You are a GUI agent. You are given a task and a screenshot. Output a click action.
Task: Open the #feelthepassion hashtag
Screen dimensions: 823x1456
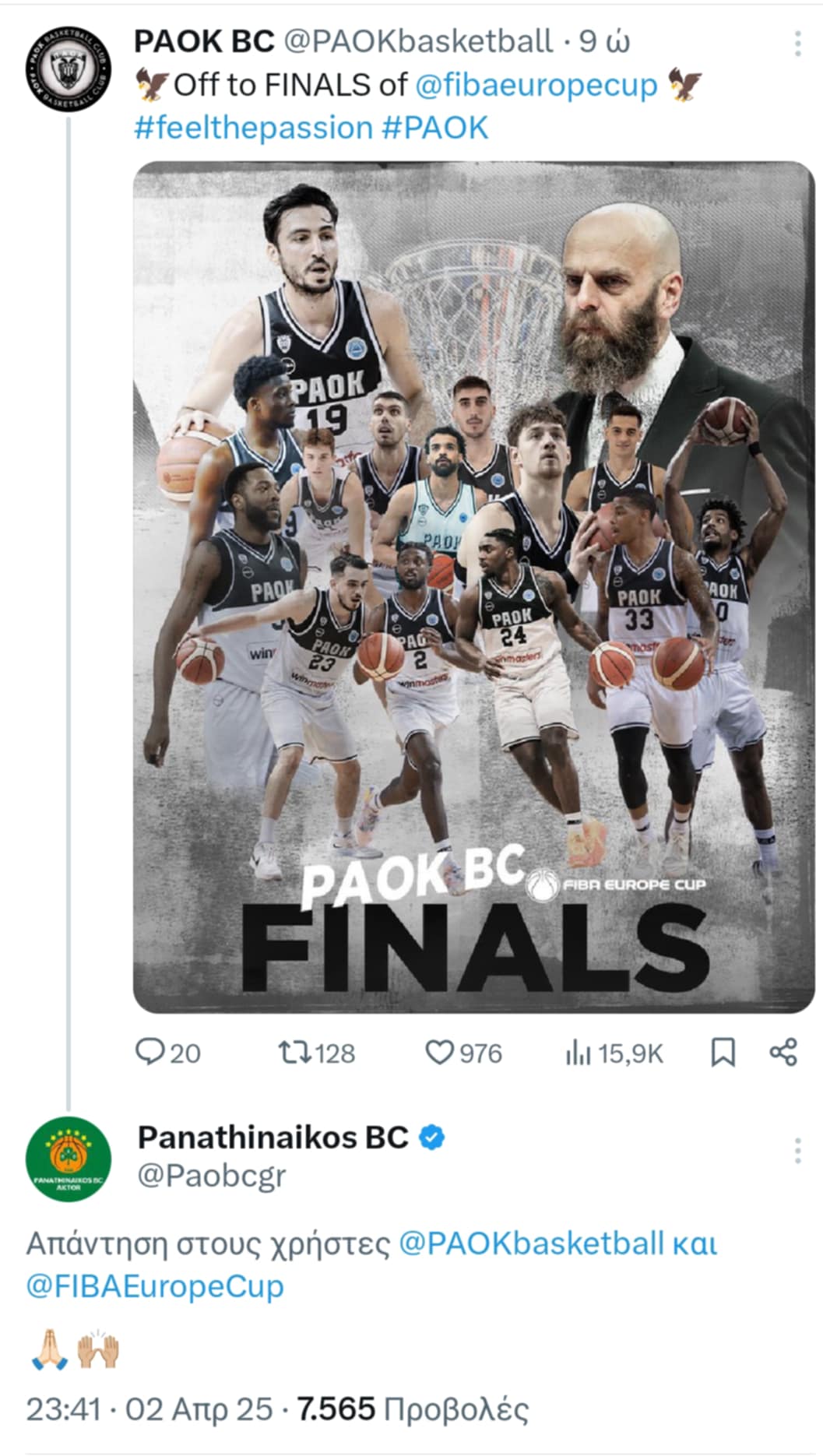point(253,128)
